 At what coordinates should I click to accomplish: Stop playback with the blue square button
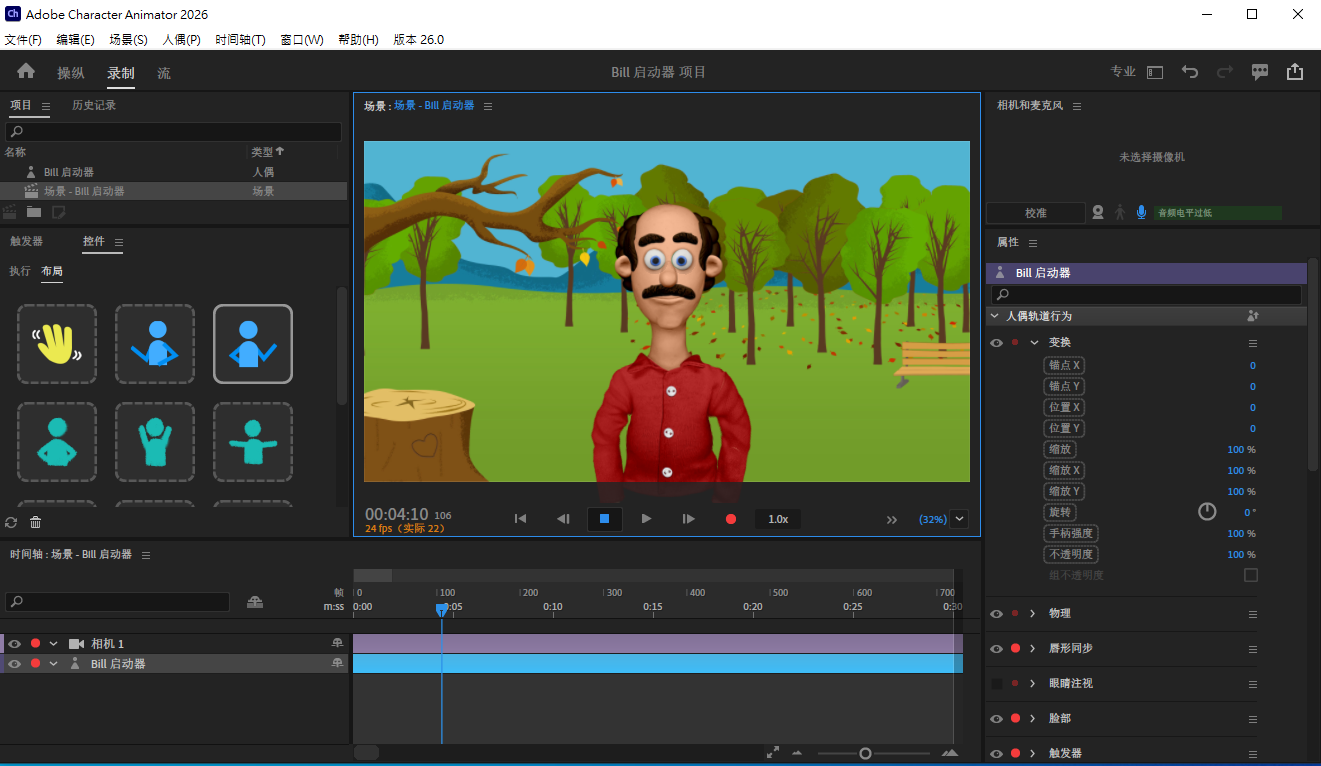point(604,519)
